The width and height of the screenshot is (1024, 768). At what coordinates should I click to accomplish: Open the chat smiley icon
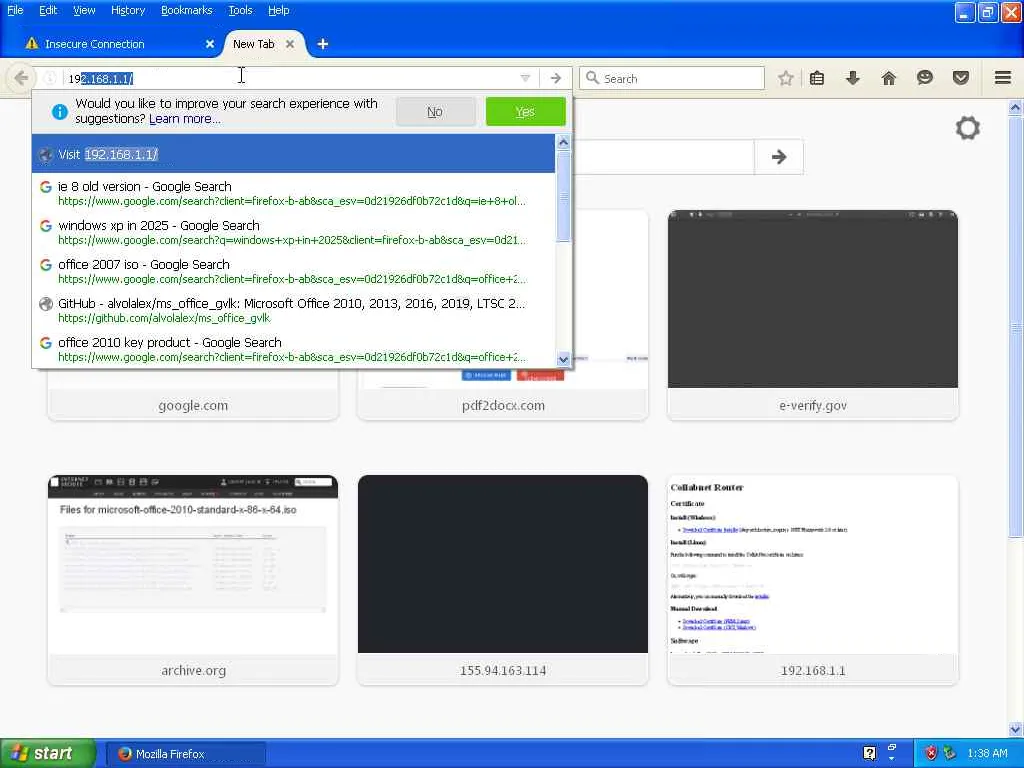tap(925, 78)
